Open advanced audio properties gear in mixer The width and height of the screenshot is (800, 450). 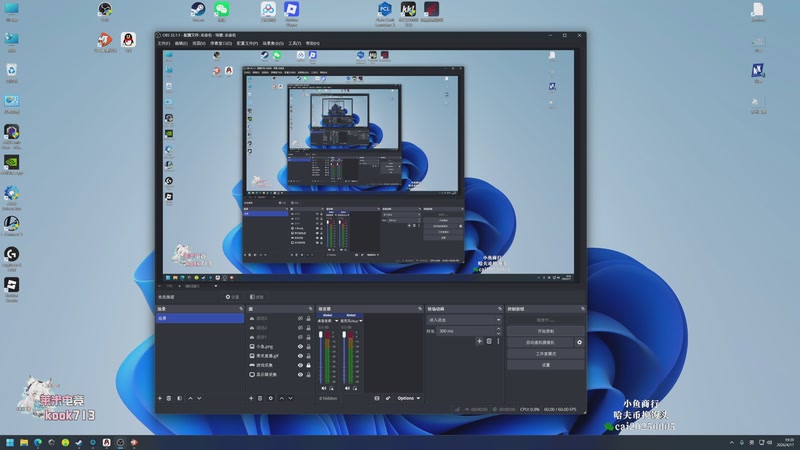tap(388, 398)
